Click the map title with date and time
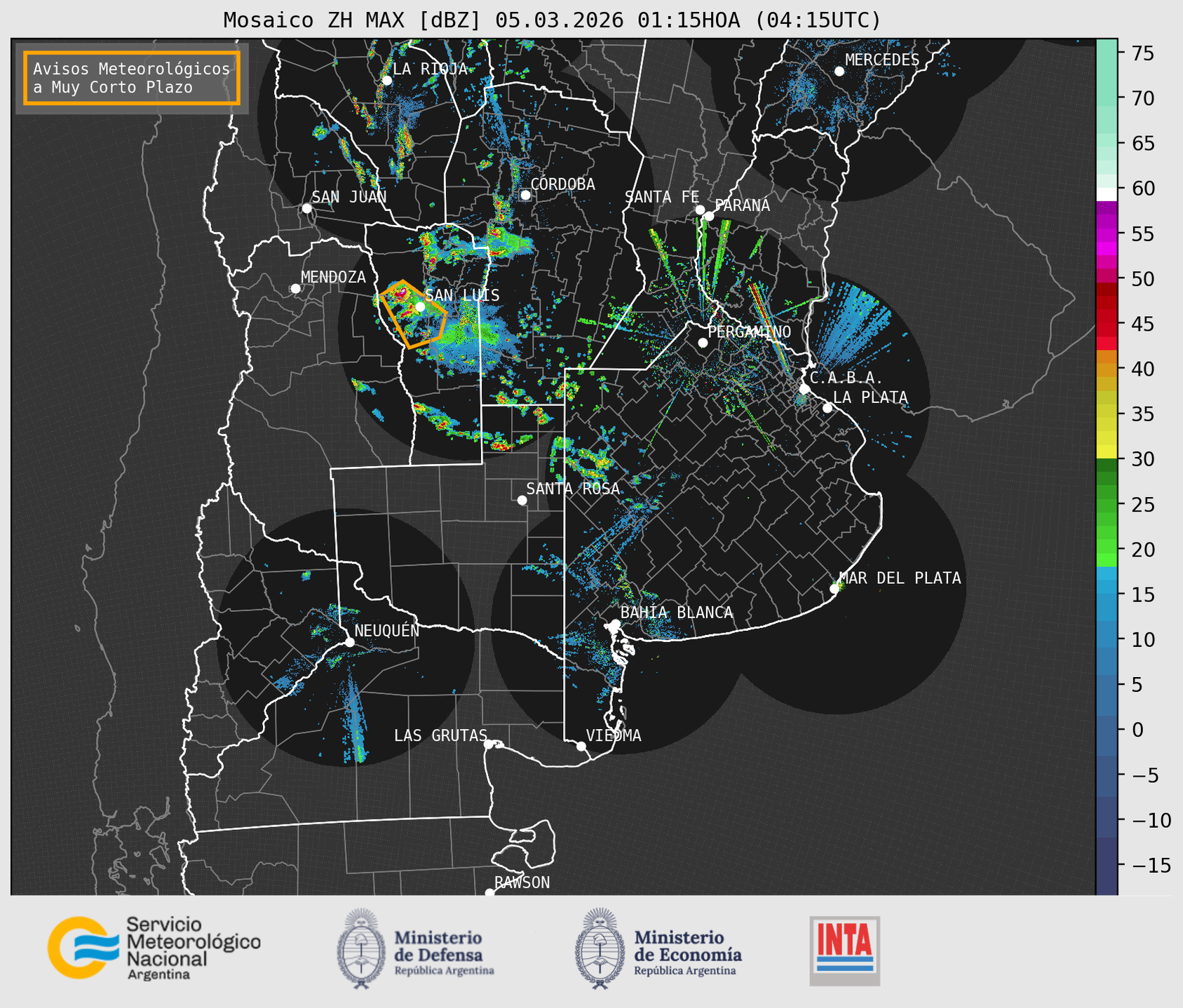Screen dimensions: 1183x1008 552,20
